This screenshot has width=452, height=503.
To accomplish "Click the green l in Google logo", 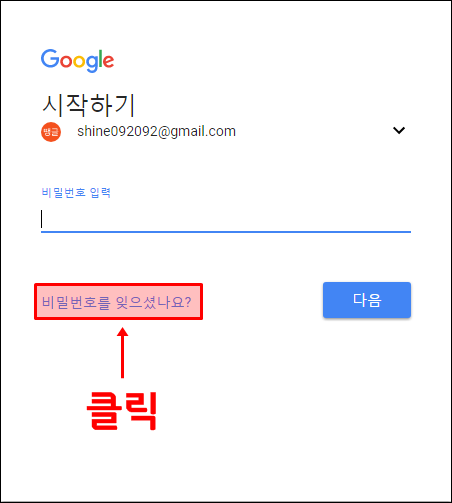I will pos(100,58).
